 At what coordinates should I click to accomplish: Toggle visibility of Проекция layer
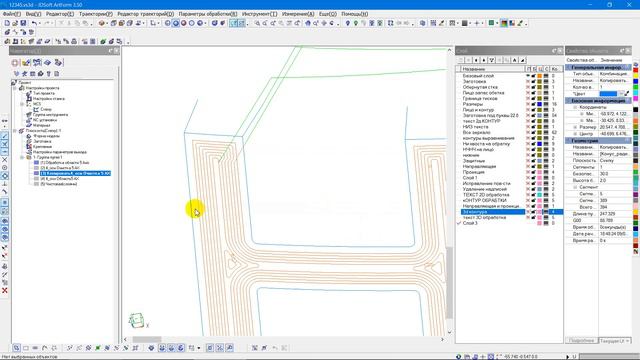(528, 172)
